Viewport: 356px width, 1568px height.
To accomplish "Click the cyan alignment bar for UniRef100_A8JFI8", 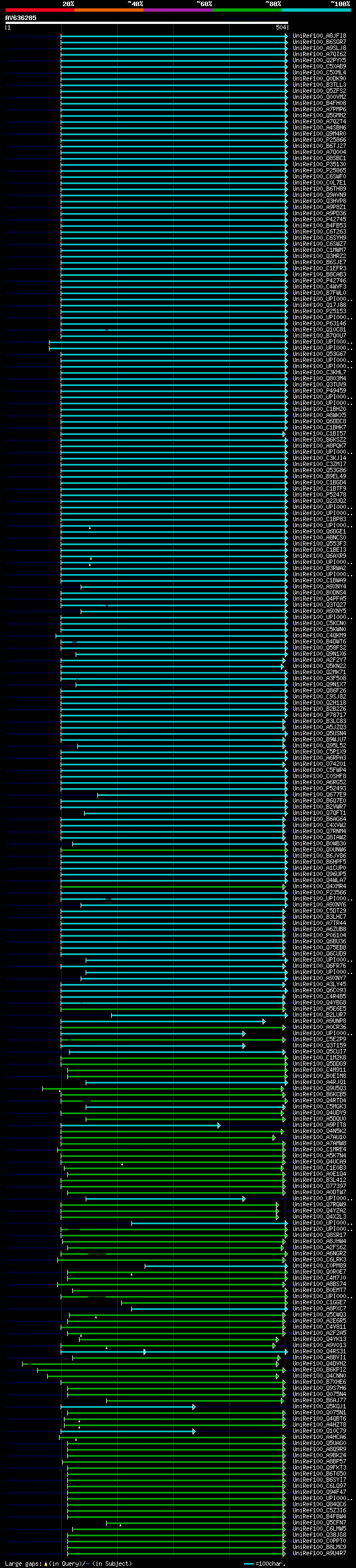I will [x=174, y=37].
